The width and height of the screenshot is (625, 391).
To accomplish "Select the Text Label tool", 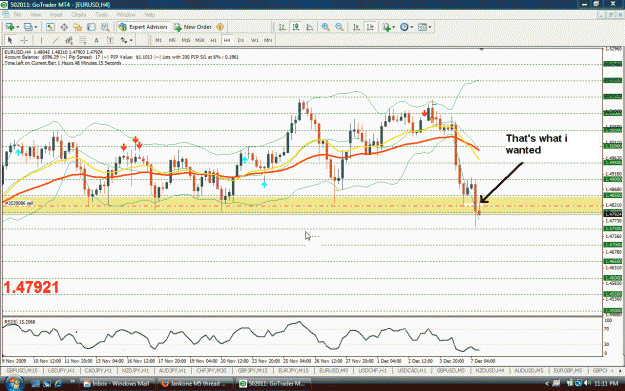I will pos(110,40).
